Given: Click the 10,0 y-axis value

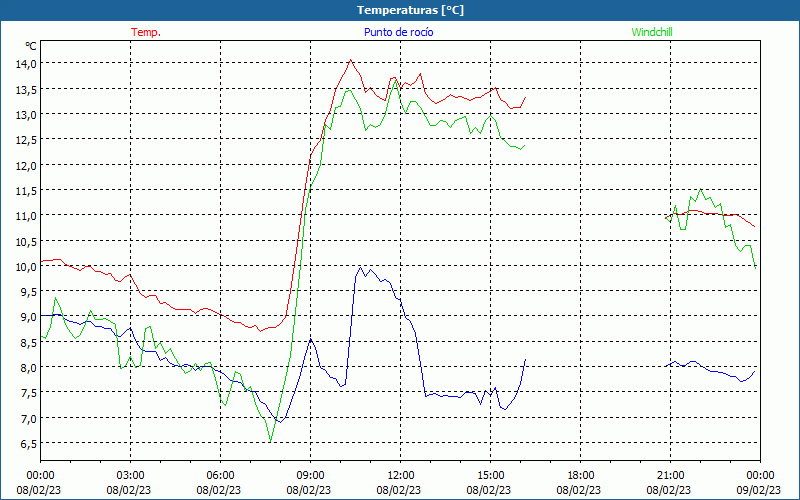Looking at the screenshot, I should click(x=26, y=266).
